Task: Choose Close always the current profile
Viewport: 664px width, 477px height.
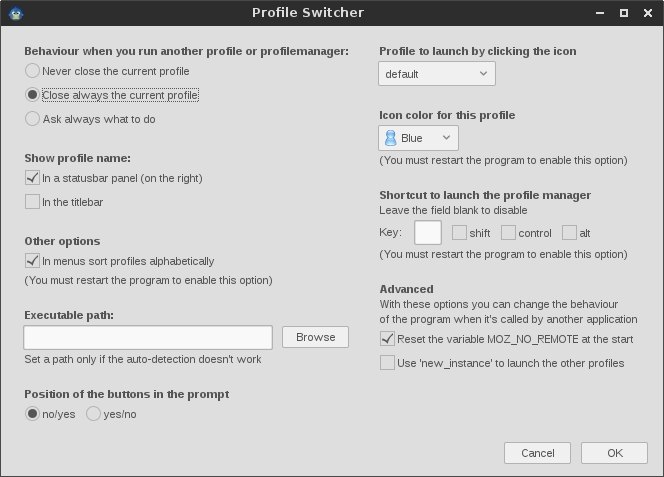Action: coord(32,94)
